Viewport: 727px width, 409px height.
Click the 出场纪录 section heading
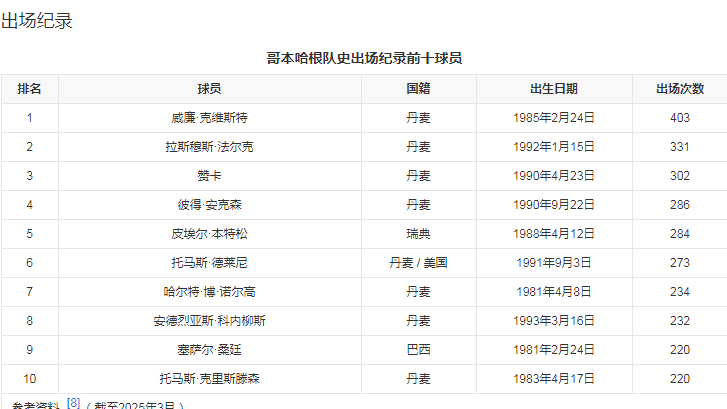(x=37, y=21)
